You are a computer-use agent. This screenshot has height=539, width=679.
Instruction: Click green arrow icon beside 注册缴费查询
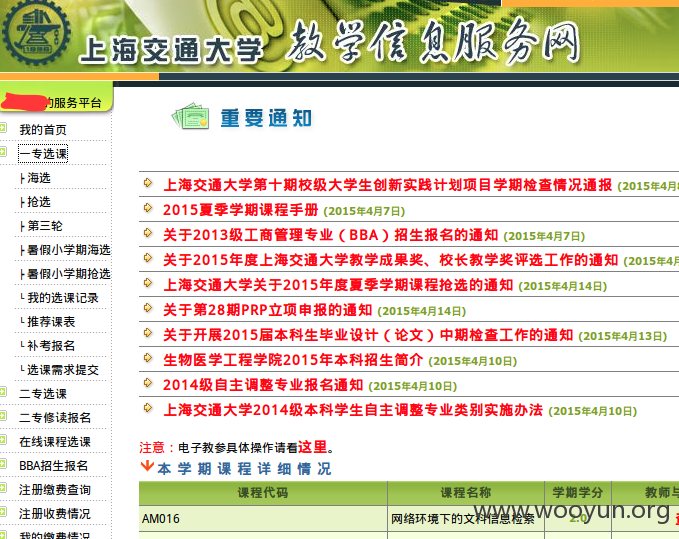pyautogui.click(x=3, y=488)
